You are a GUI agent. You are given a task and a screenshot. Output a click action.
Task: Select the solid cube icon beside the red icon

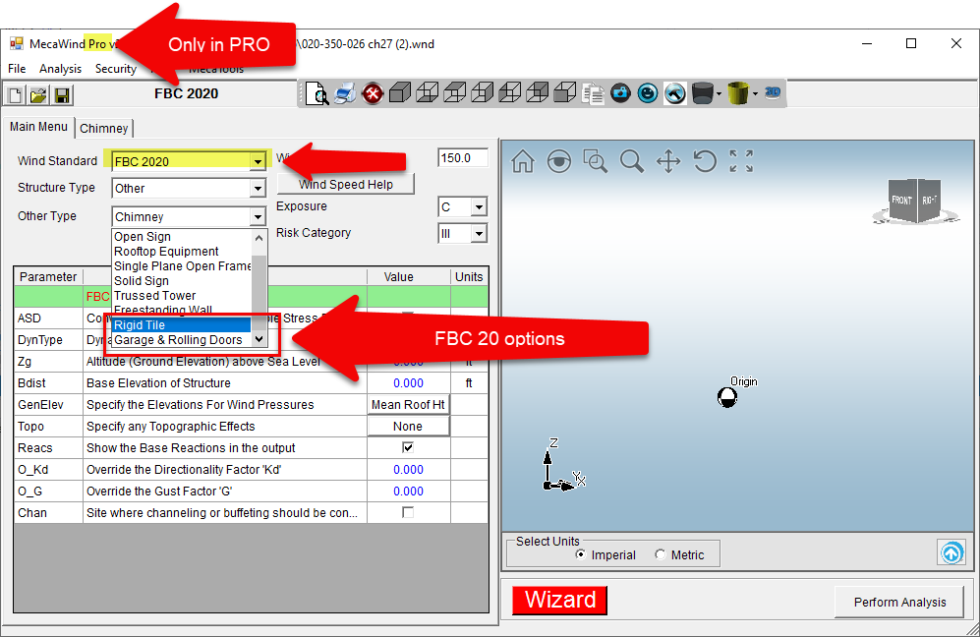coord(399,93)
